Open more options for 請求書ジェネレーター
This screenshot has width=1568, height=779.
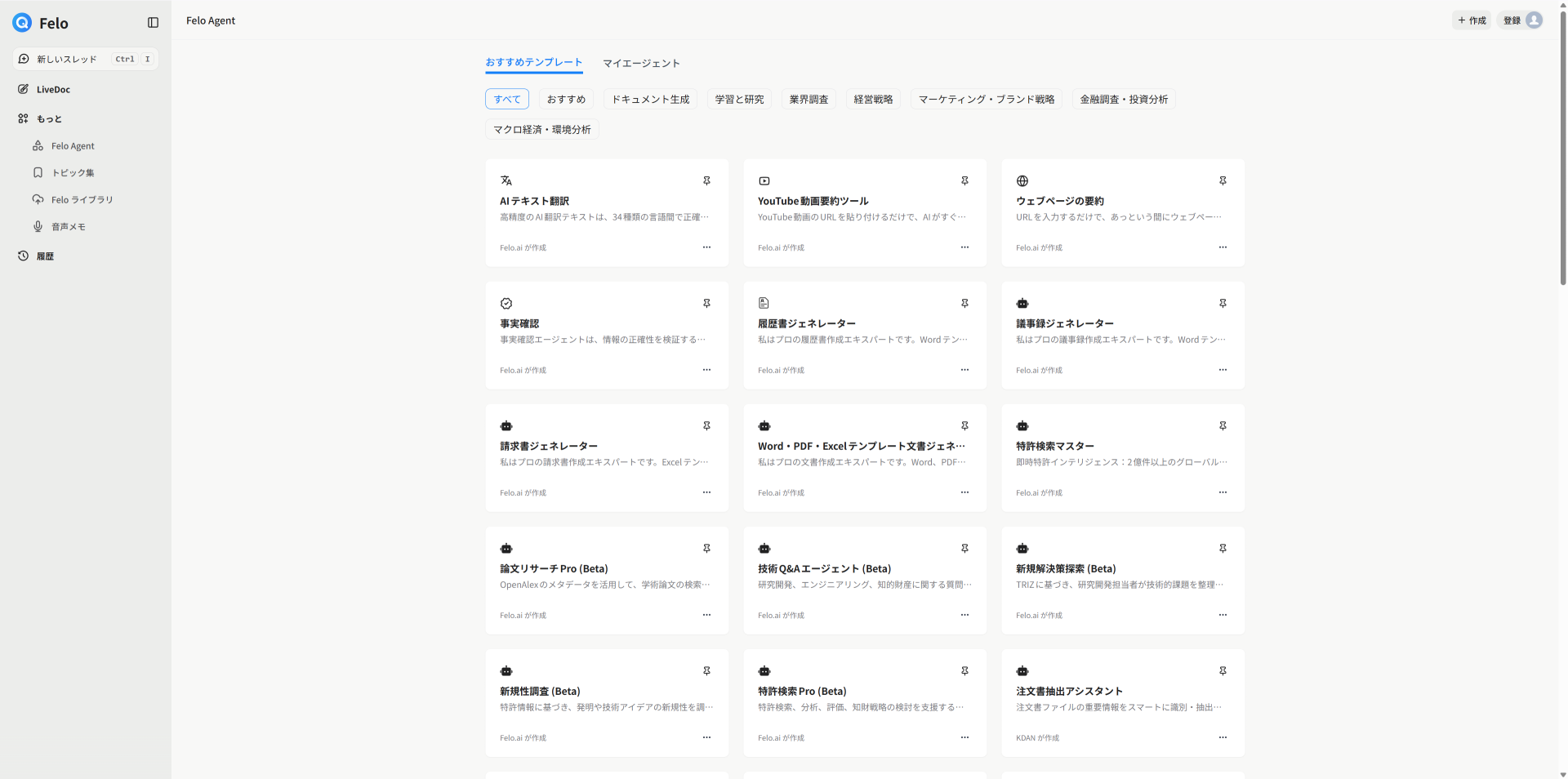[x=706, y=492]
